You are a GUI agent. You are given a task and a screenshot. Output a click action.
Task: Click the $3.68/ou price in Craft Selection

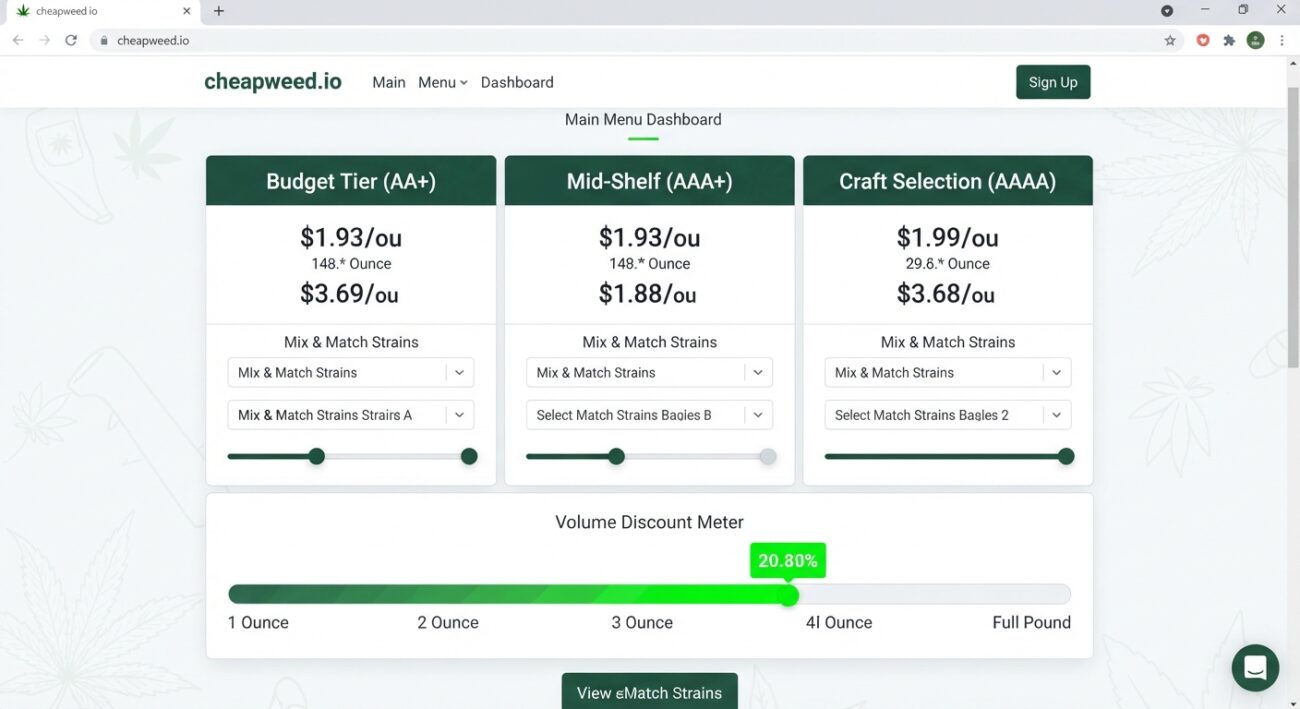click(946, 294)
